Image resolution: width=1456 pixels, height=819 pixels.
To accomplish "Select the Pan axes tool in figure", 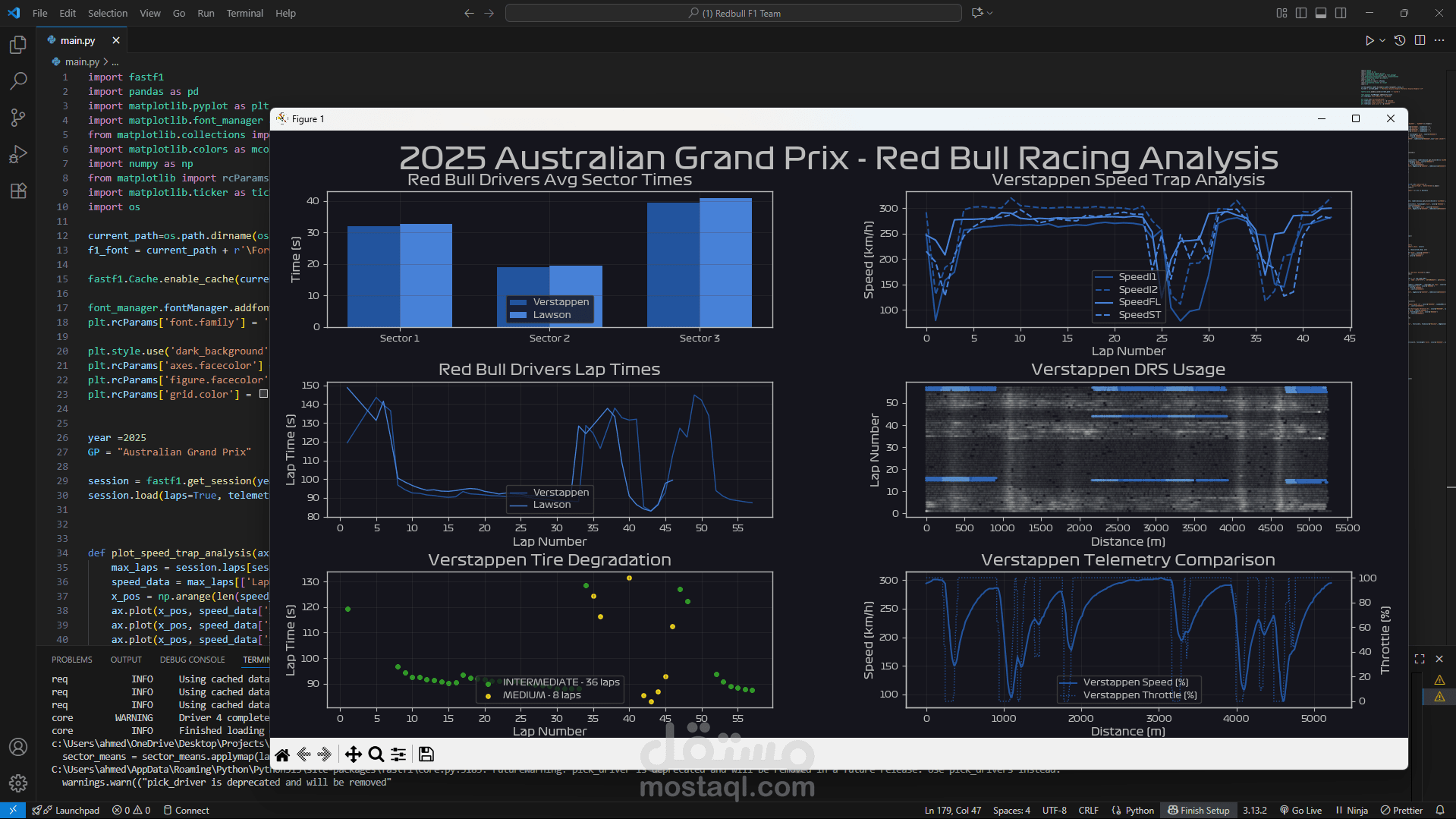I will tap(353, 754).
